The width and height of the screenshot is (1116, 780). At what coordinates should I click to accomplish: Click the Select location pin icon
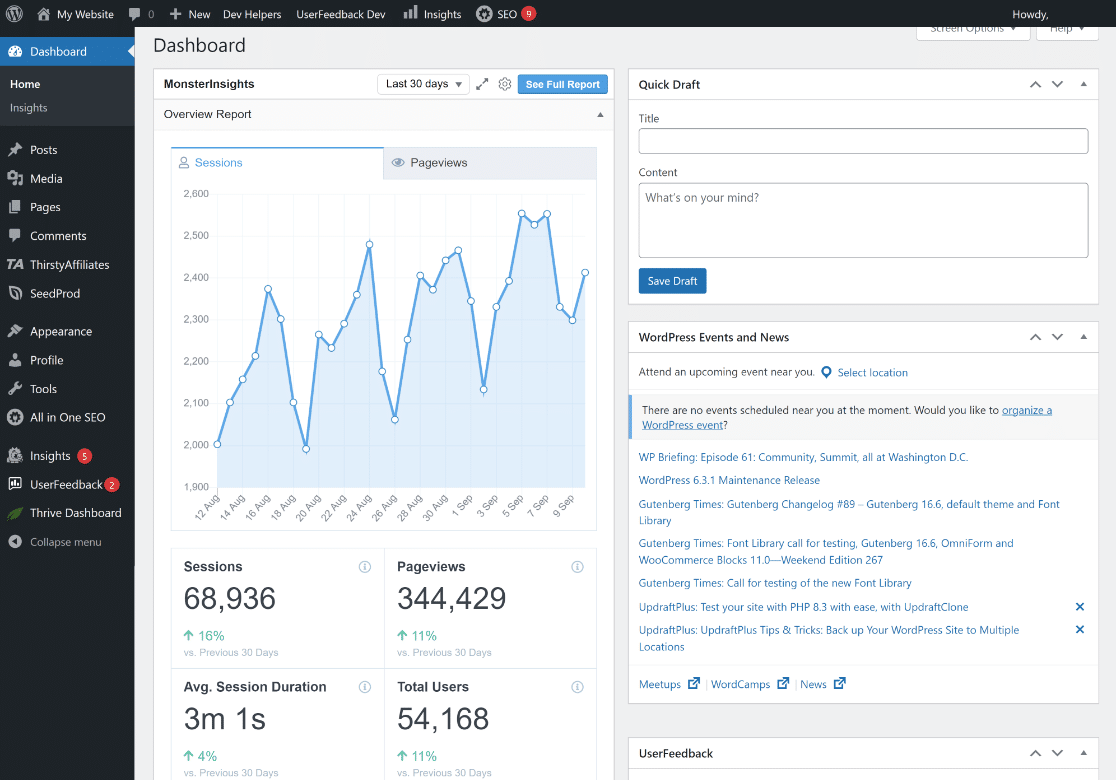826,372
